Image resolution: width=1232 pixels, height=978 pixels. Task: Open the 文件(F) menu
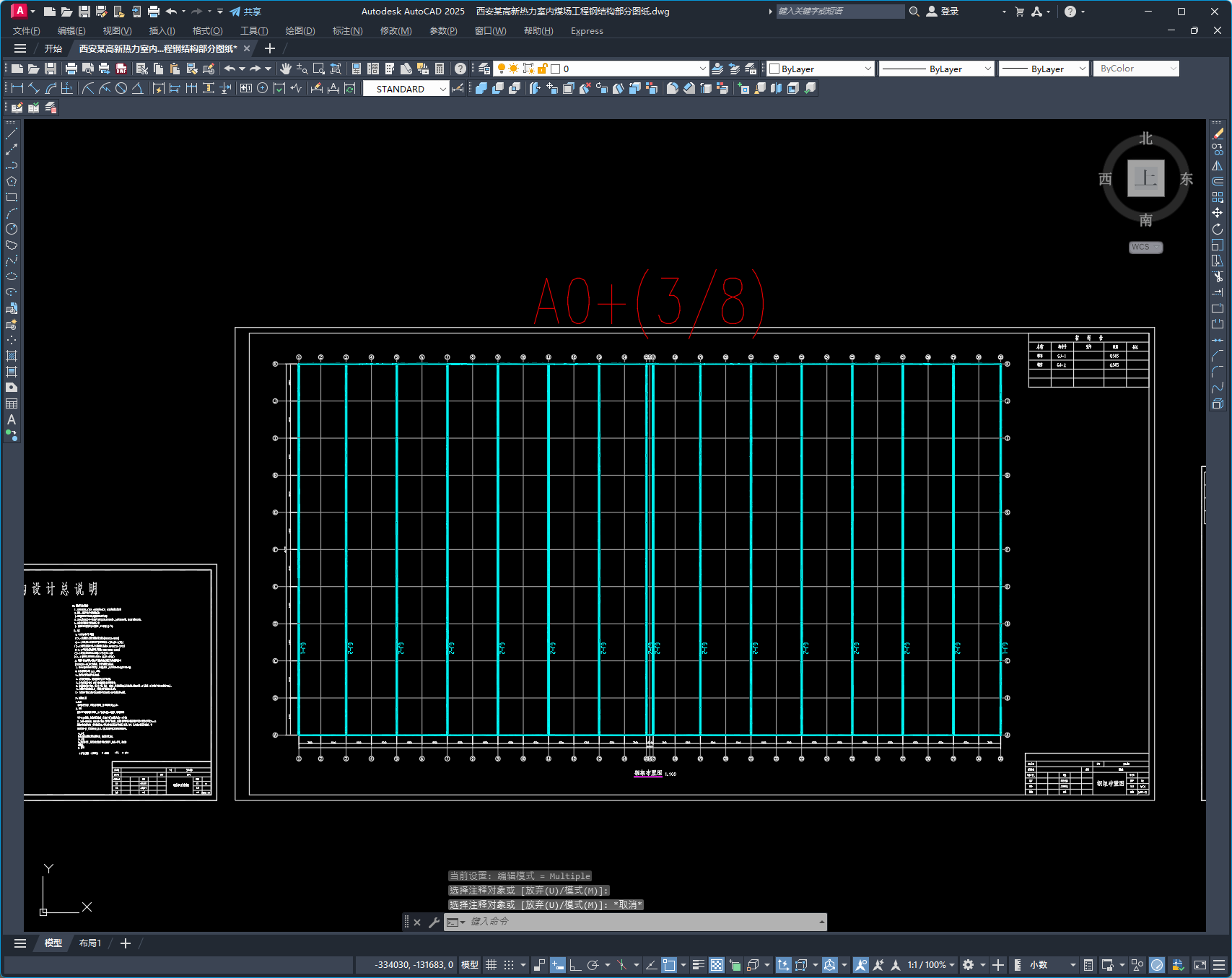[x=27, y=31]
